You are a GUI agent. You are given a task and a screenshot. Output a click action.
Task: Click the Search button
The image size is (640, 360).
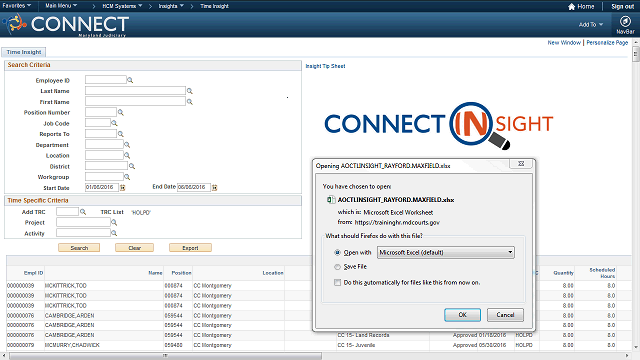coord(79,248)
